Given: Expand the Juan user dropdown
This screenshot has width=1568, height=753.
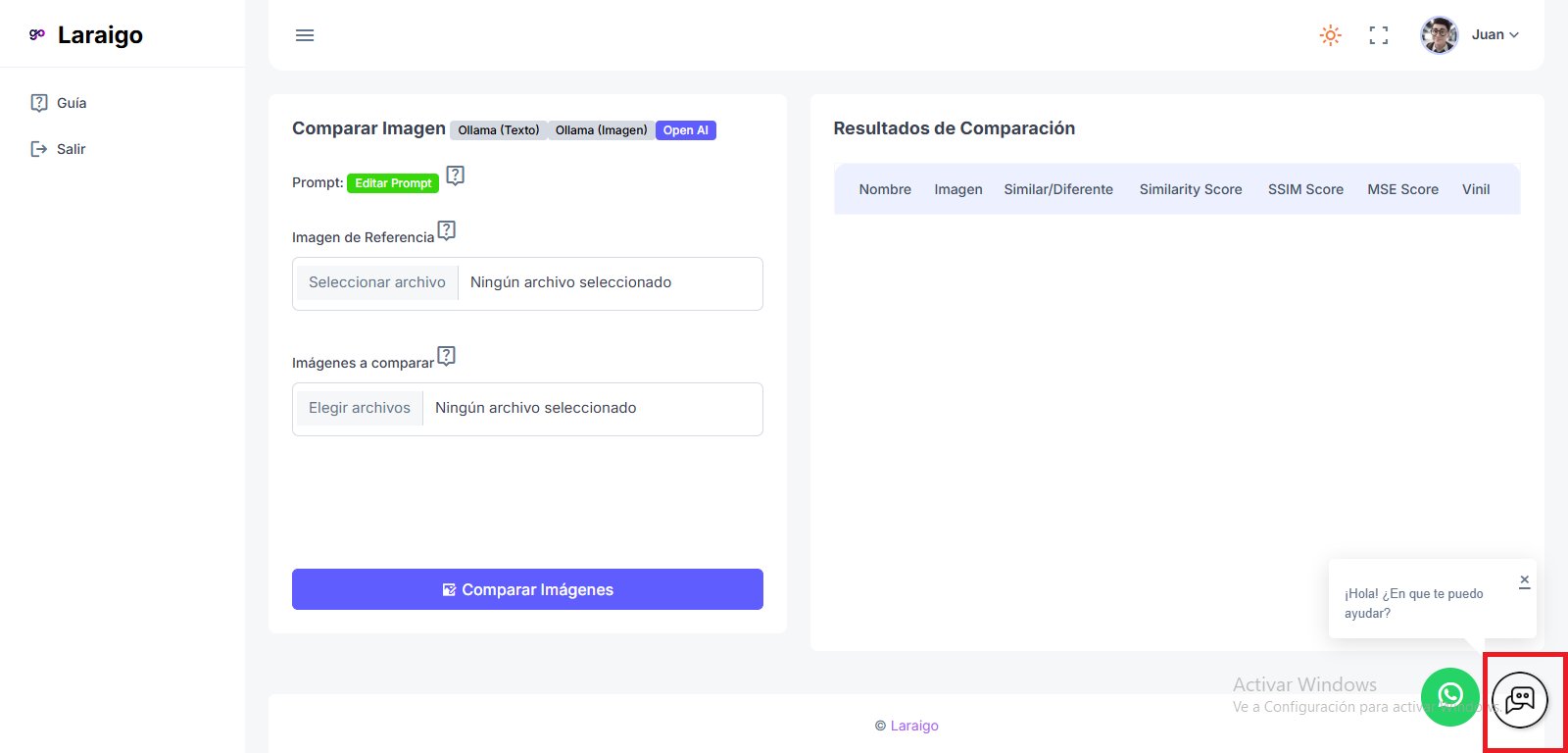Looking at the screenshot, I should pyautogui.click(x=1495, y=35).
